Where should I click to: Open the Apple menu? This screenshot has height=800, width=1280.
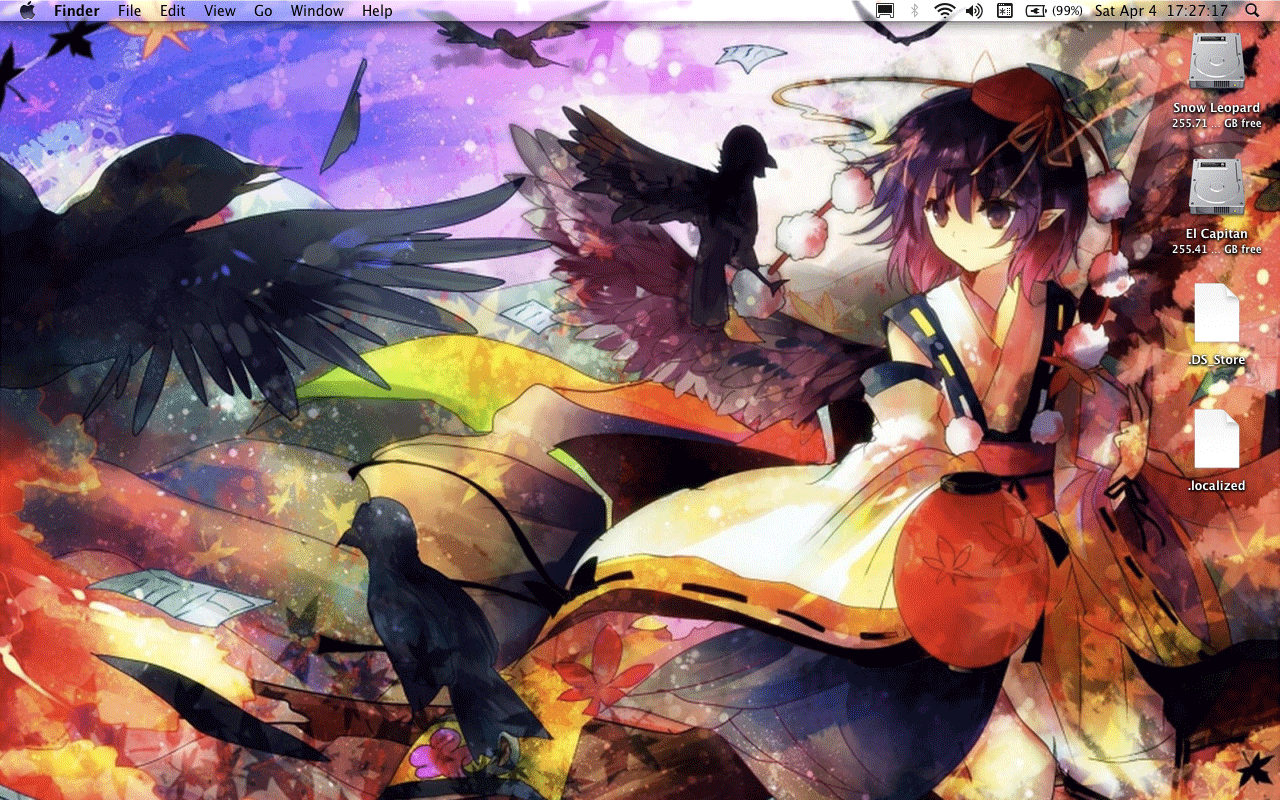27,11
